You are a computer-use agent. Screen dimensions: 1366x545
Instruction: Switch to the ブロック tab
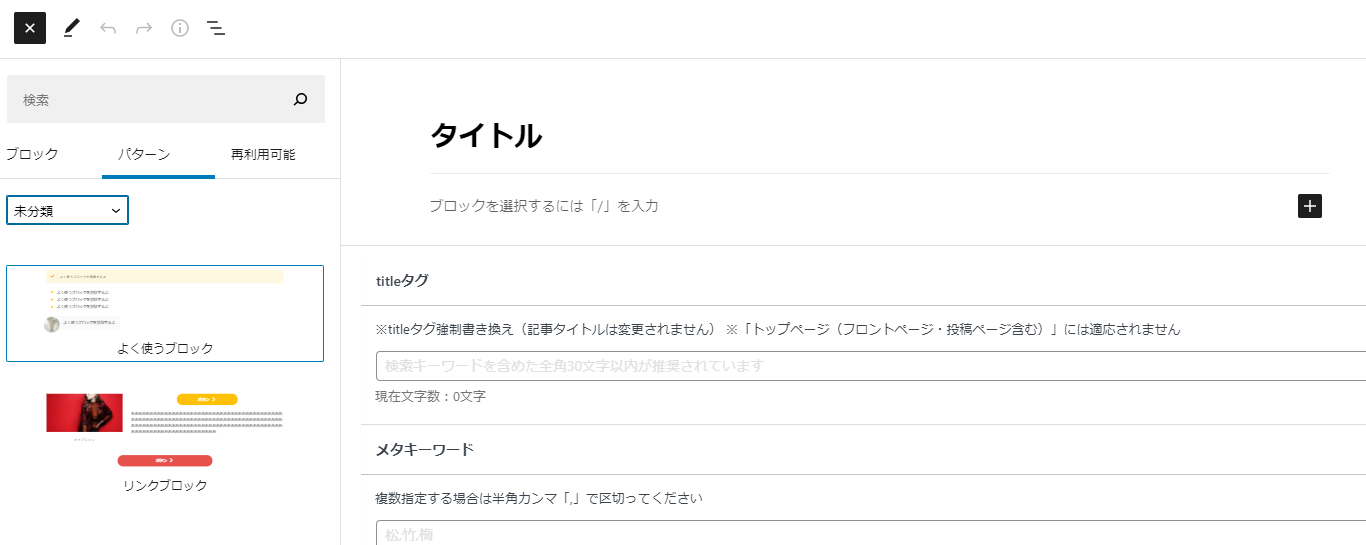(x=32, y=154)
